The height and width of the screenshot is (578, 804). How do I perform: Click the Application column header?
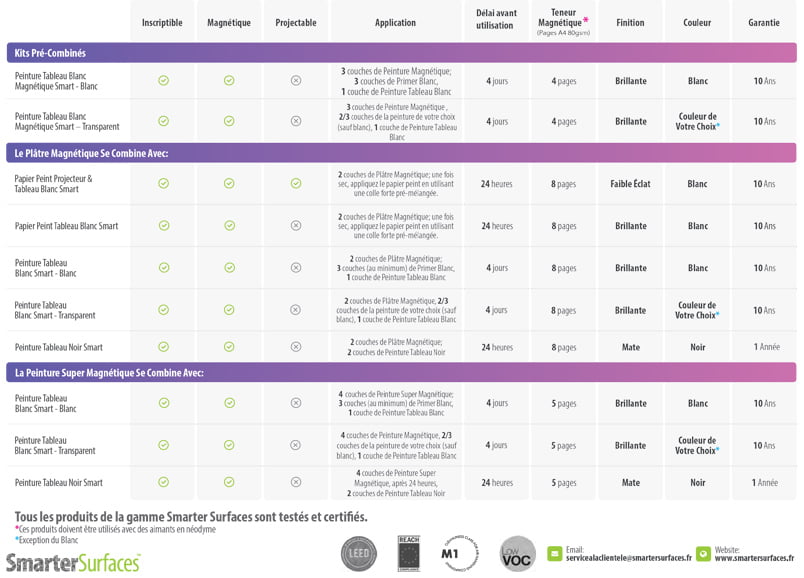[395, 22]
